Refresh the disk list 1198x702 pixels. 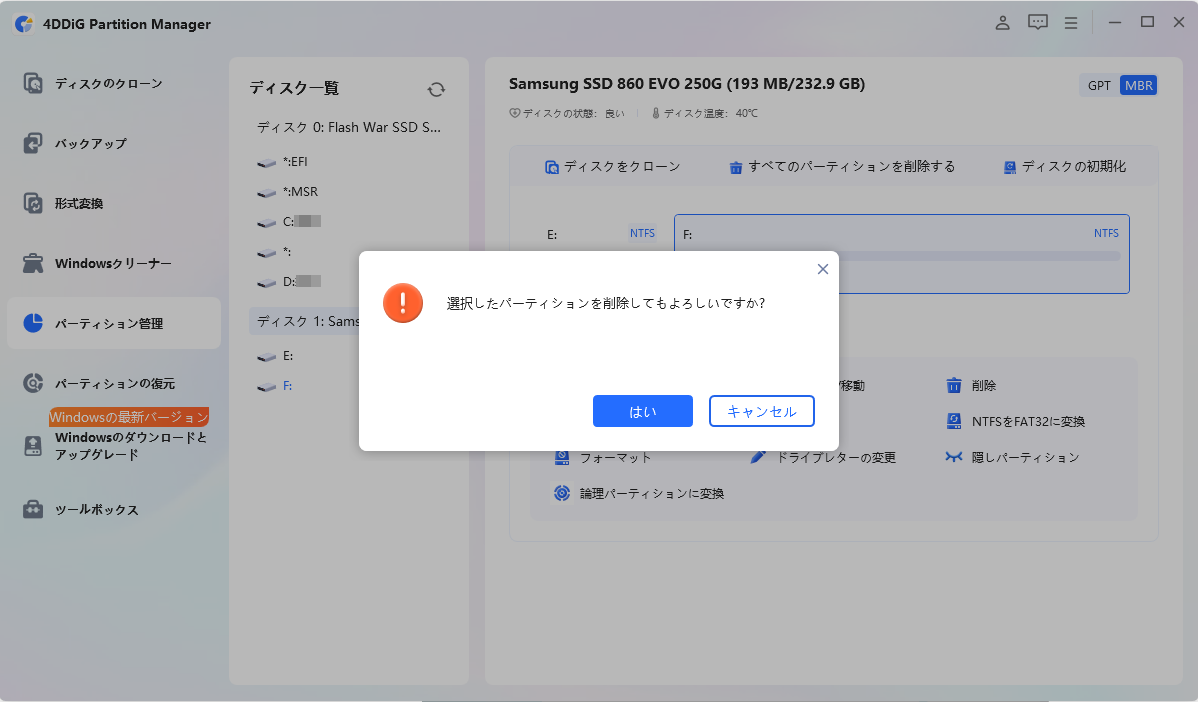tap(436, 89)
